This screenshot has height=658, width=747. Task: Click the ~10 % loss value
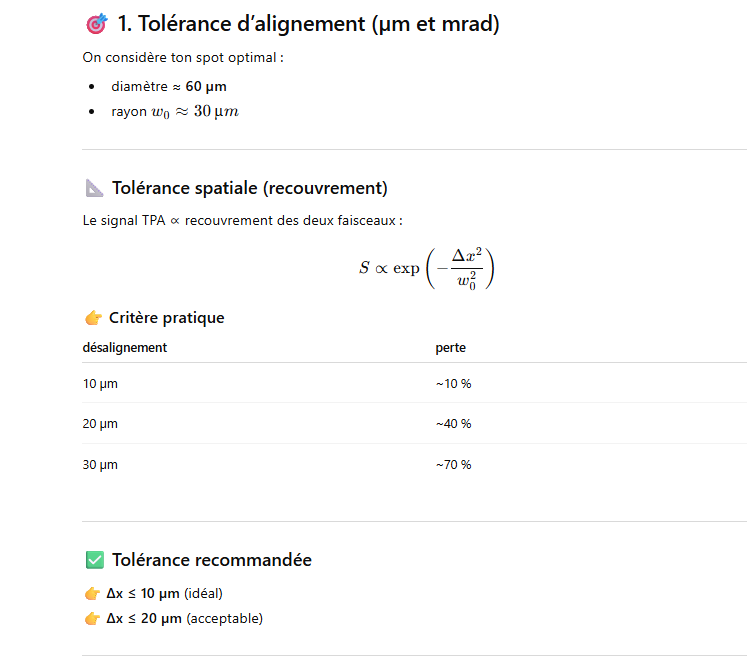[x=453, y=383]
